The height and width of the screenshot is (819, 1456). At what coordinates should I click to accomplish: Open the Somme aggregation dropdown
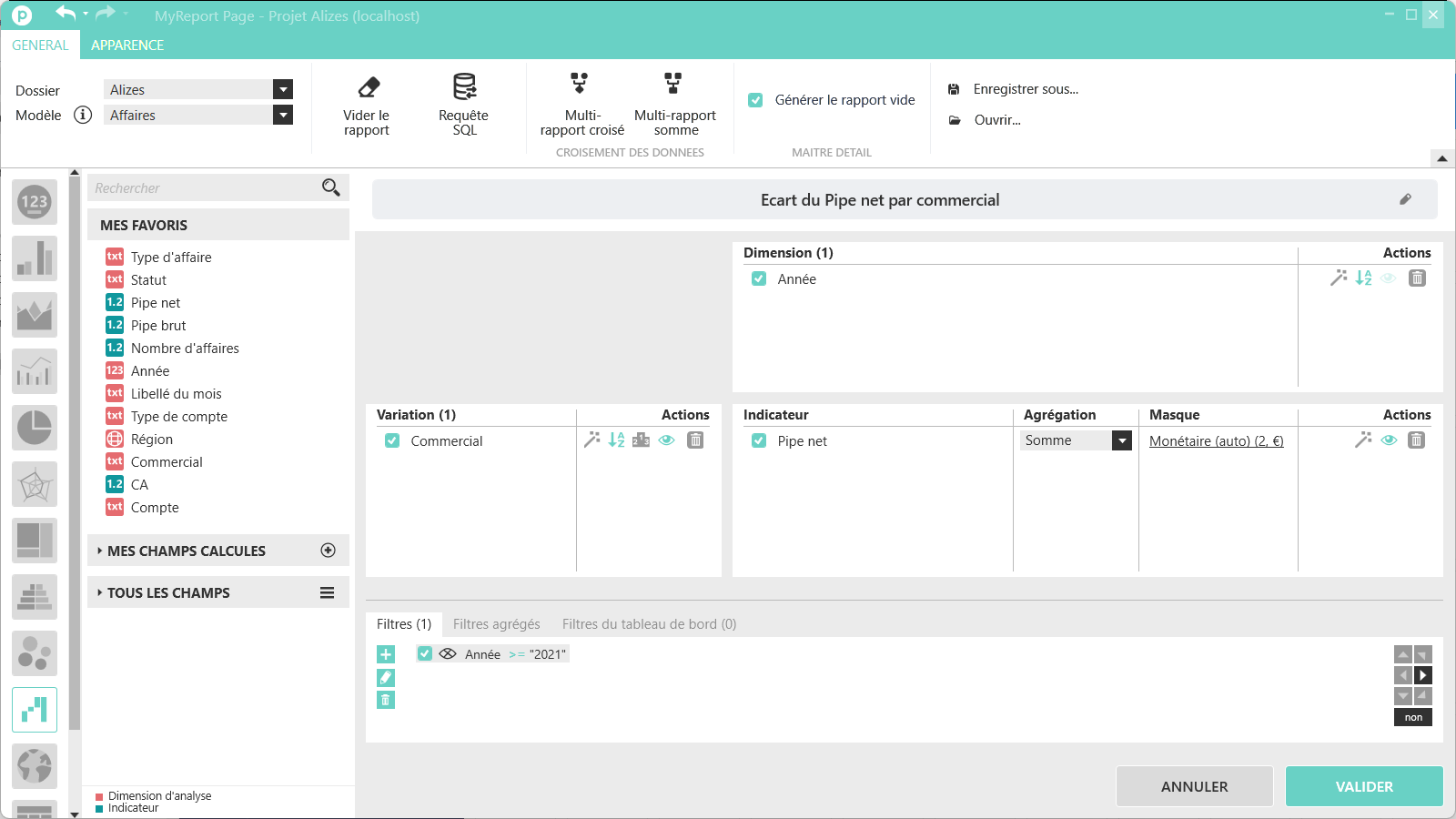1122,440
